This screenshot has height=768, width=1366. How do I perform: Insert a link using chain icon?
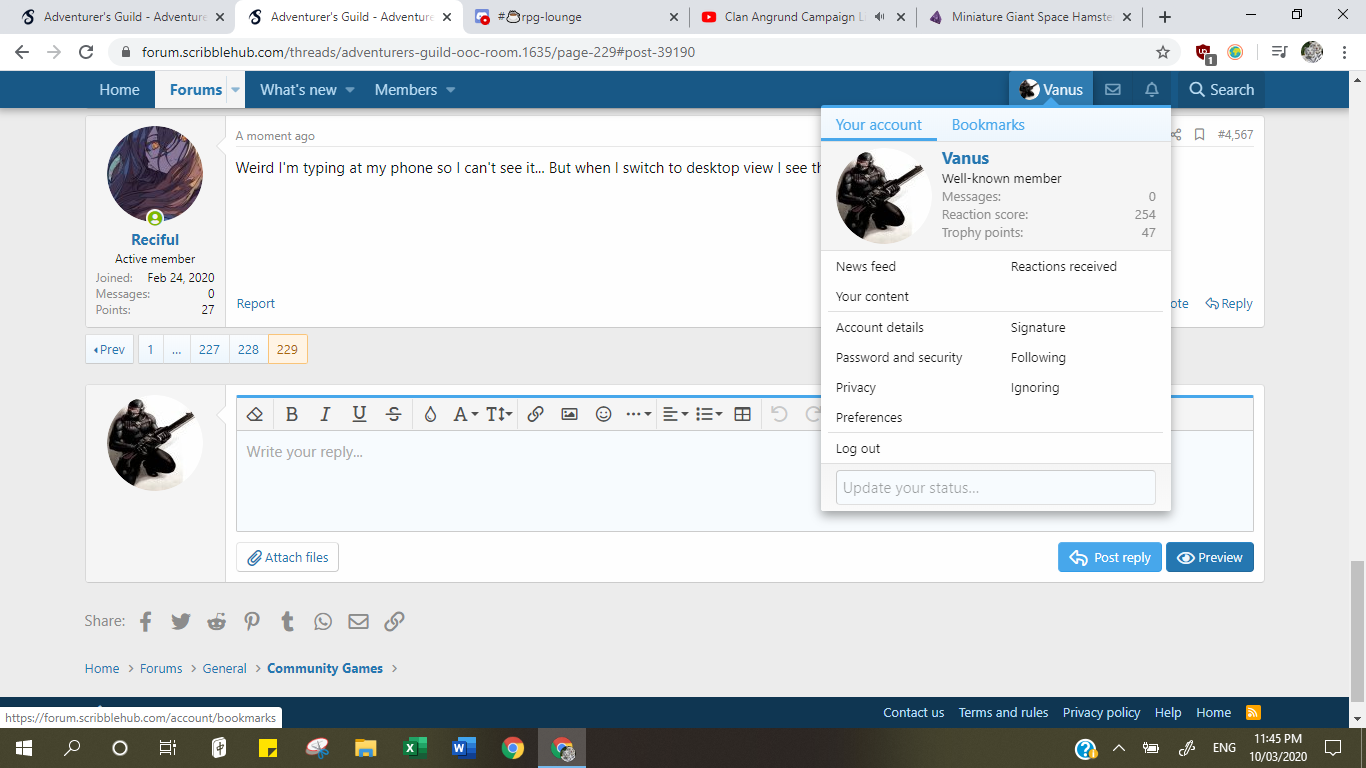(x=535, y=414)
